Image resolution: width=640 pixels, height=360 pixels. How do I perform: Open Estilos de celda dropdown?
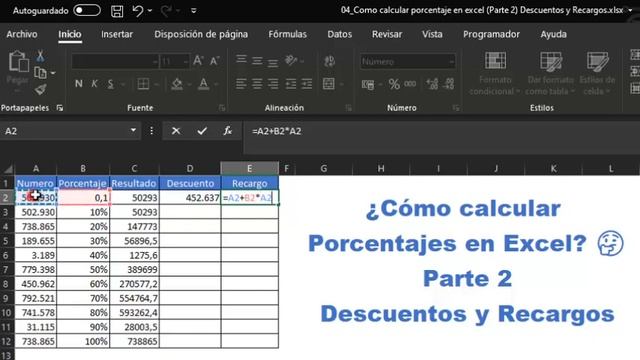click(x=597, y=73)
